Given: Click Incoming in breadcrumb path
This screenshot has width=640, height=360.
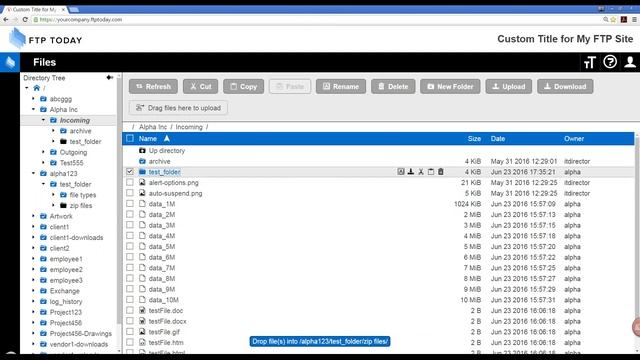Looking at the screenshot, I should click(189, 127).
